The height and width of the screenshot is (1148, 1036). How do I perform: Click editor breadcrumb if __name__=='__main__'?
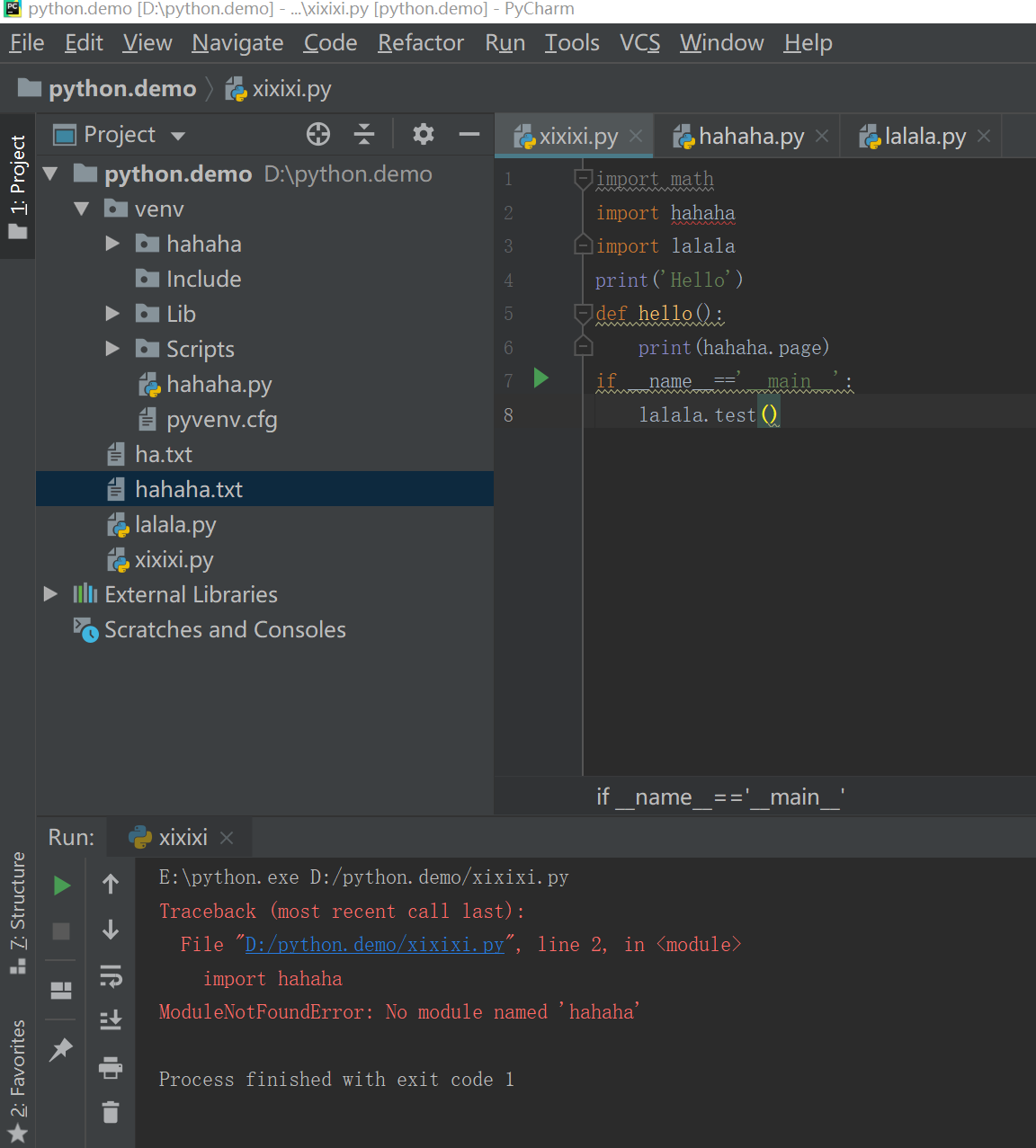point(720,797)
